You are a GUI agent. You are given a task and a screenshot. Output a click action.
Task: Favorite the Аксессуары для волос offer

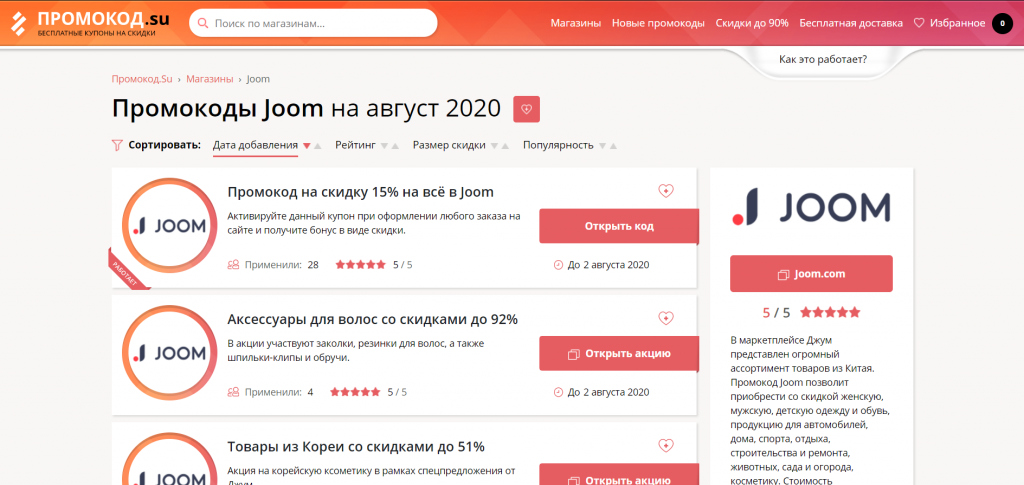tap(665, 318)
